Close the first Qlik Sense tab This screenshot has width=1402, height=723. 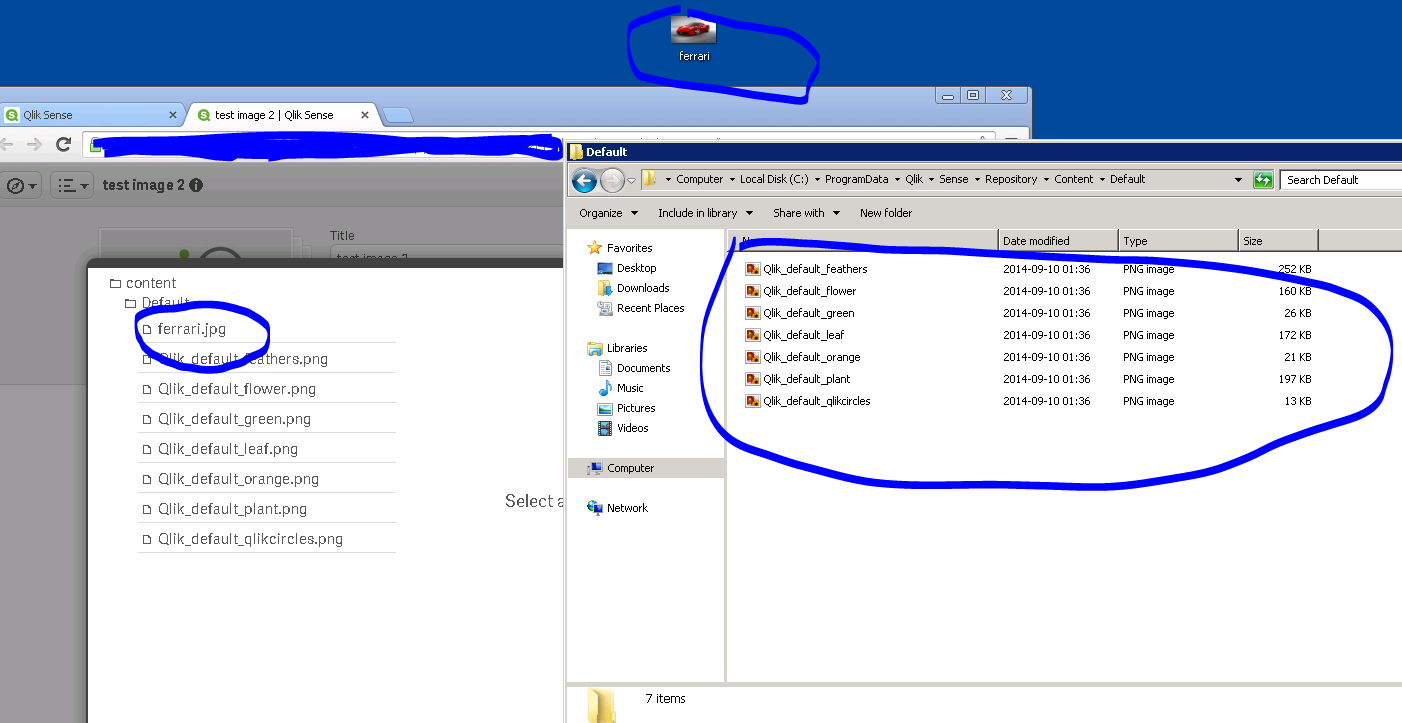(x=172, y=115)
